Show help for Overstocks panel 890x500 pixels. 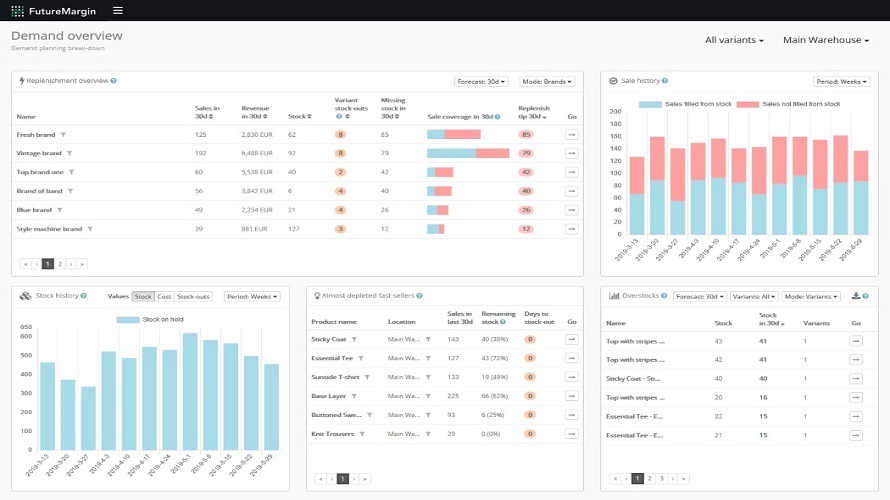pyautogui.click(x=664, y=296)
